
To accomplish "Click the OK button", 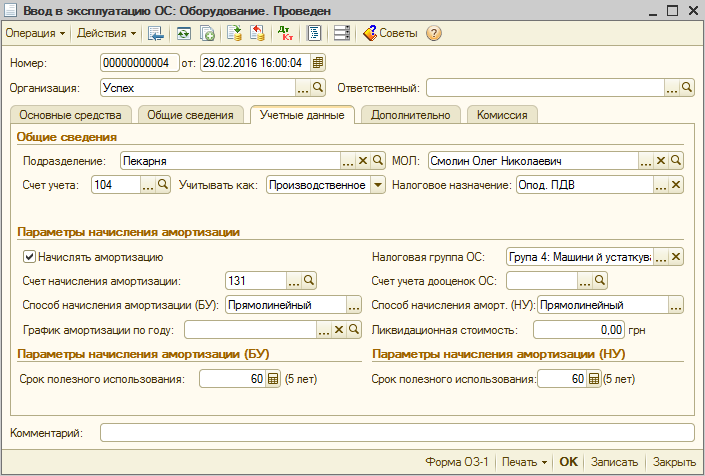I will pos(568,462).
